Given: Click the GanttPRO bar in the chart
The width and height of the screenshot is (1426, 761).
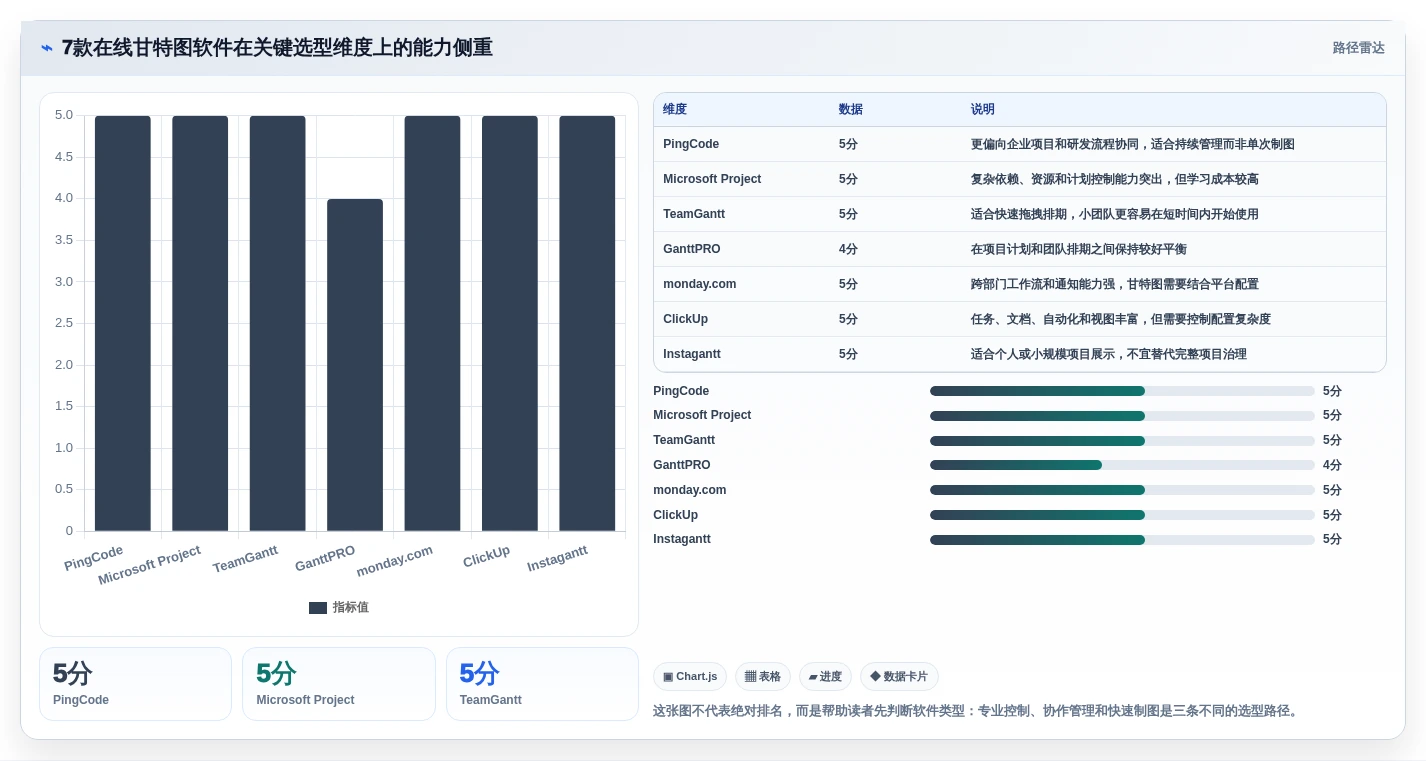Looking at the screenshot, I should (355, 365).
